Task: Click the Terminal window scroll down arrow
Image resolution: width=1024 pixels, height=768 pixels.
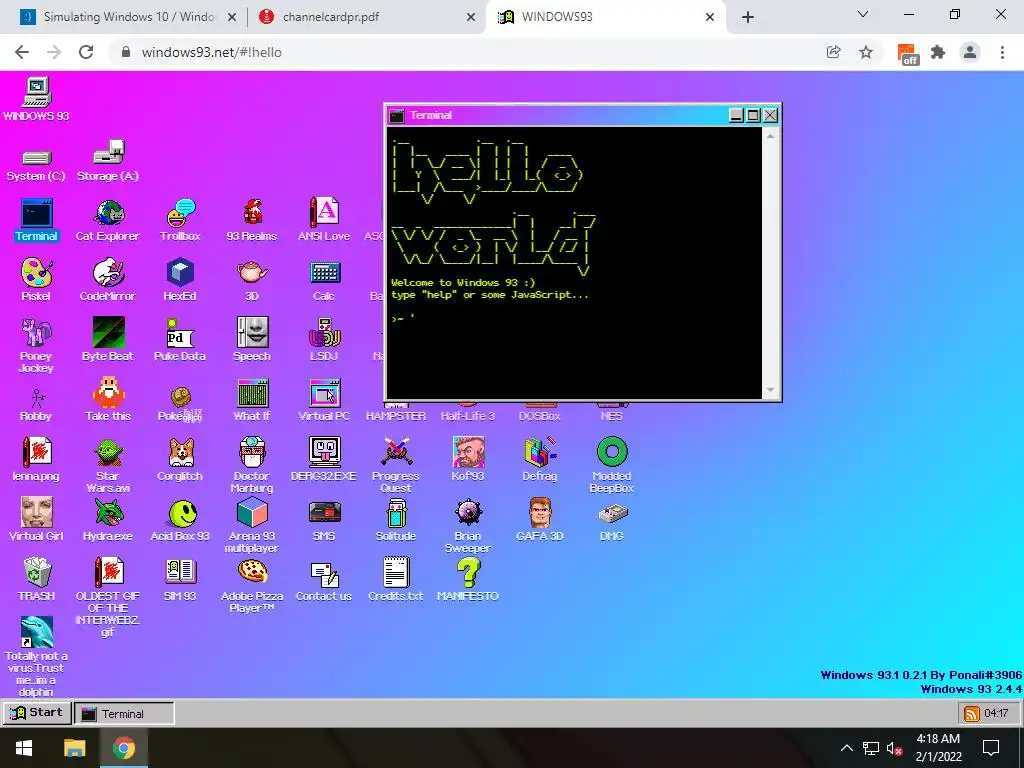Action: pyautogui.click(x=770, y=391)
